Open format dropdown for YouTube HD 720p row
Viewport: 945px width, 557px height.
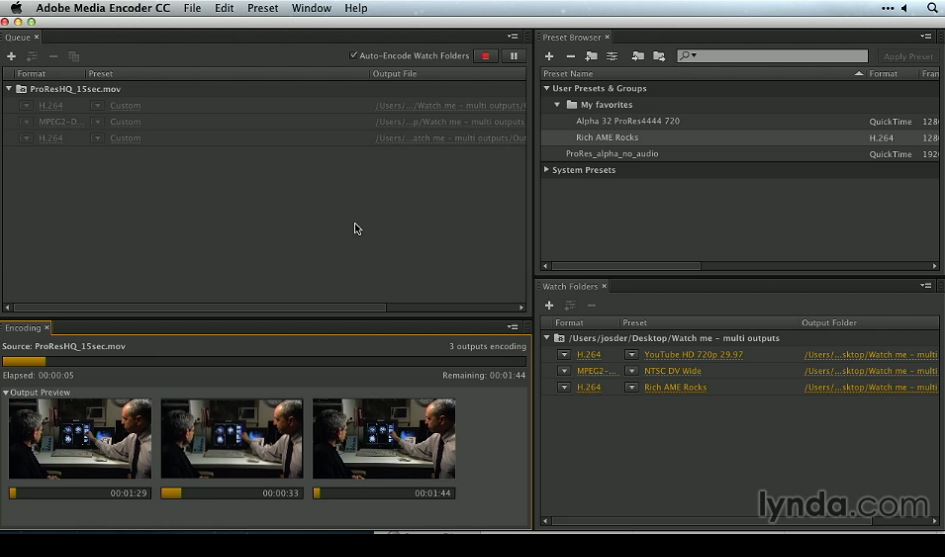click(564, 354)
